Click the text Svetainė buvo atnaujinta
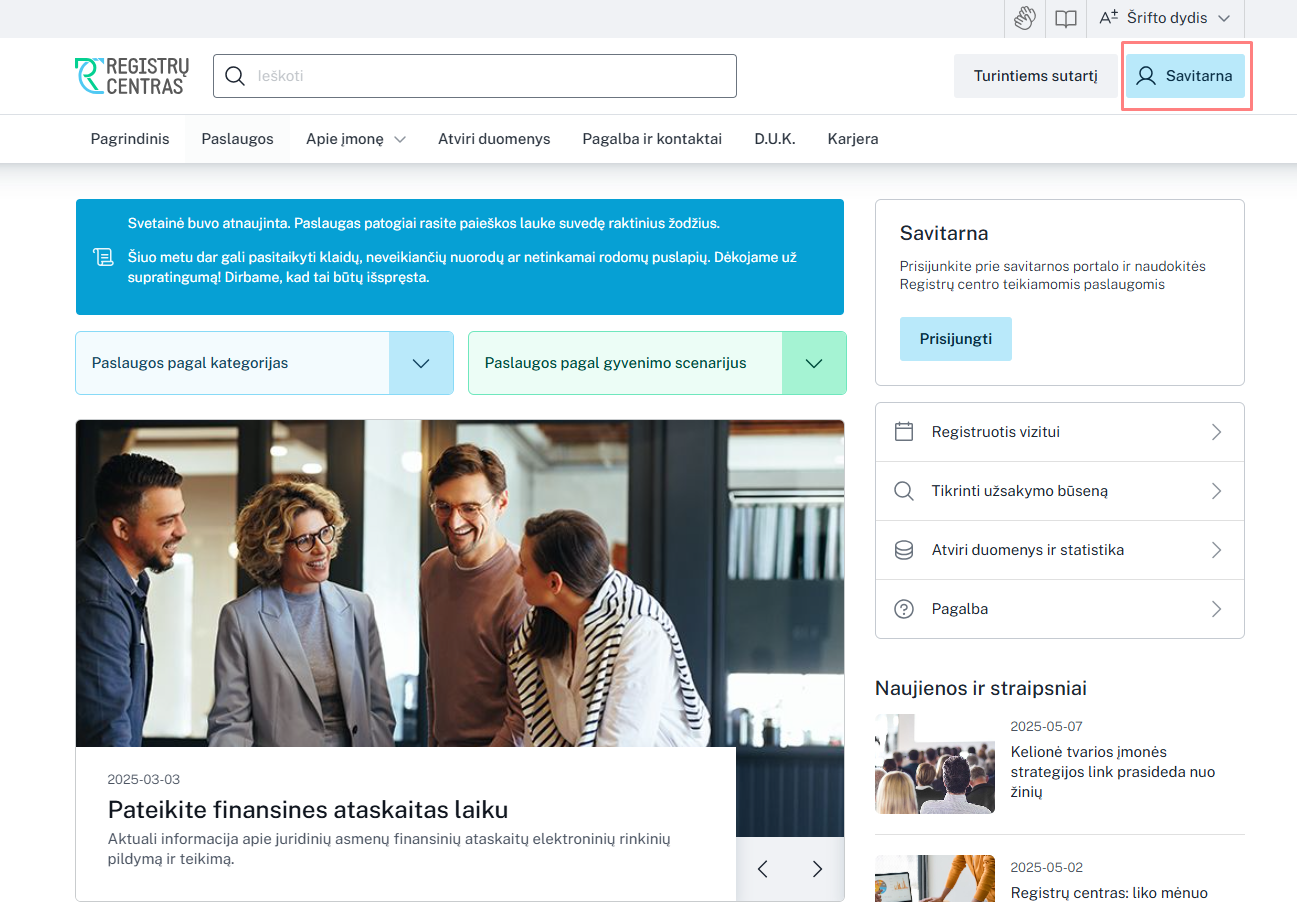1297x902 pixels. (x=209, y=223)
